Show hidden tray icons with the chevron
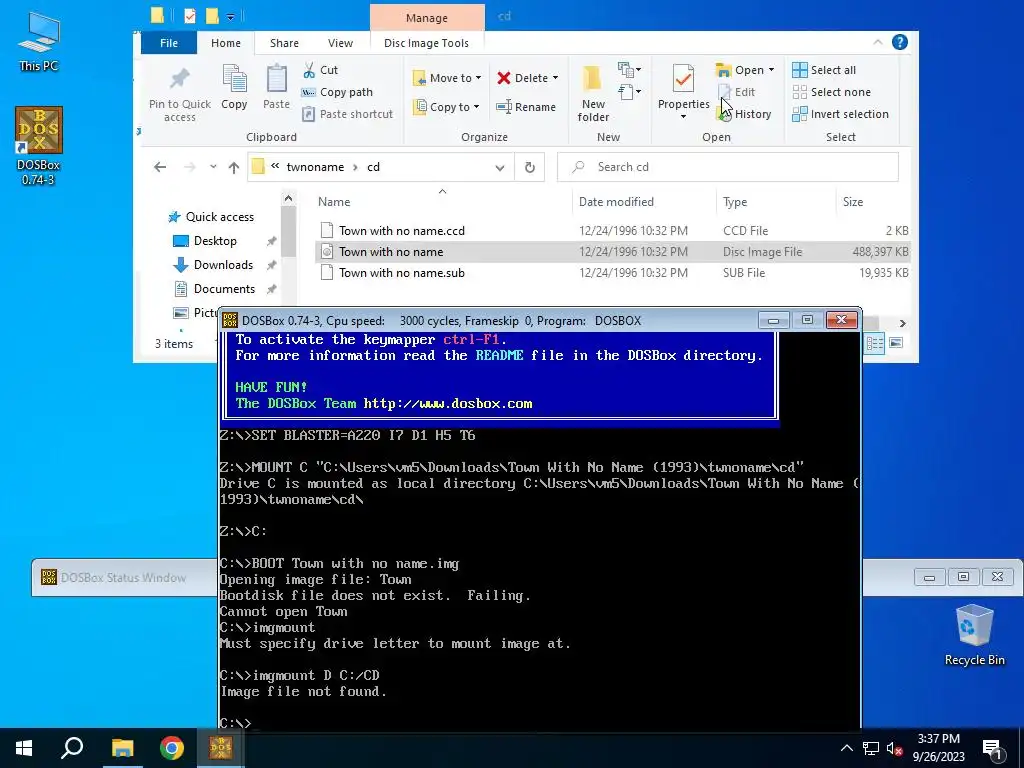Viewport: 1024px width, 768px height. click(846, 748)
